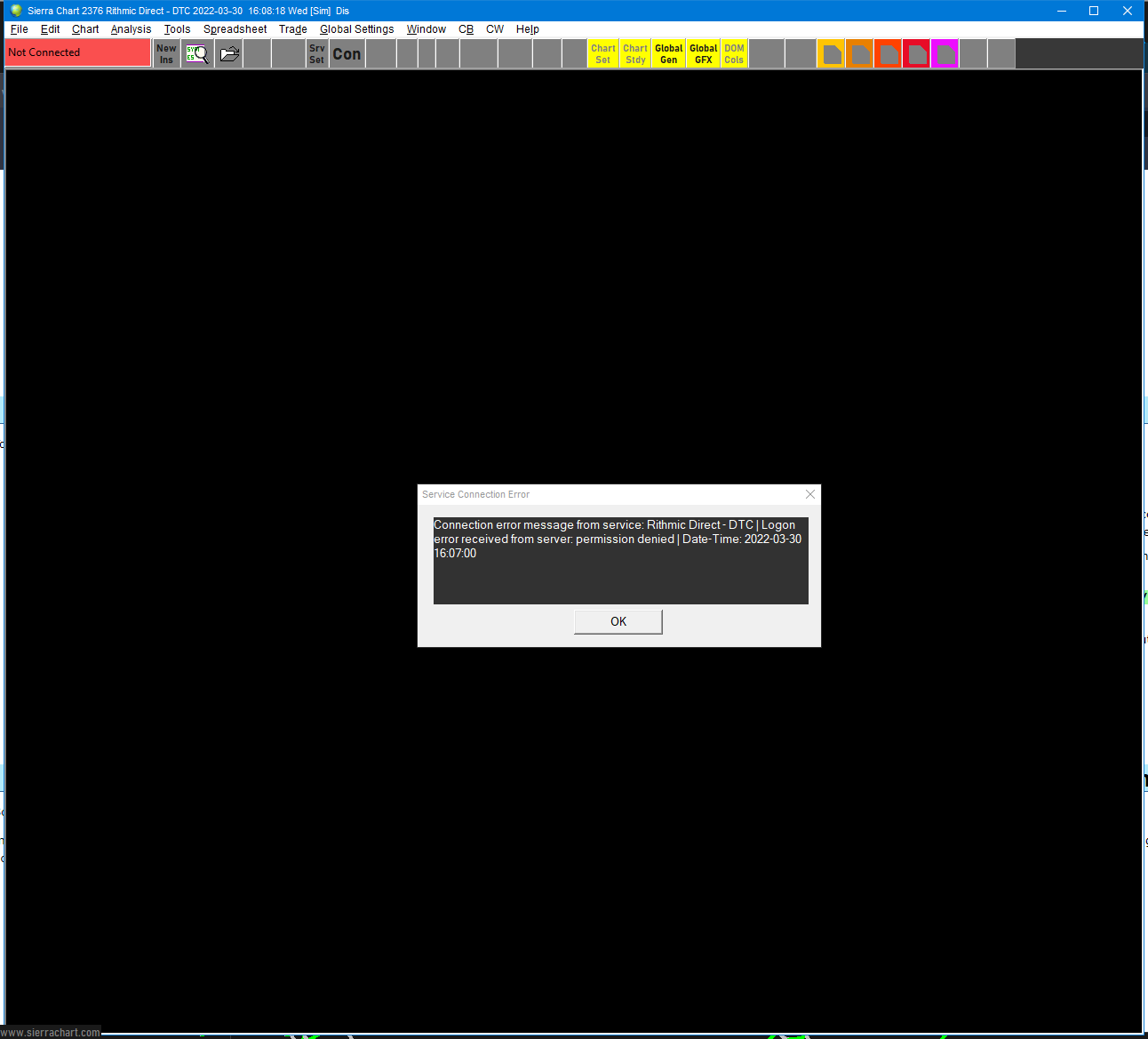The width and height of the screenshot is (1148, 1039).
Task: Click the orange-red page icon in toolbar
Action: [x=888, y=53]
